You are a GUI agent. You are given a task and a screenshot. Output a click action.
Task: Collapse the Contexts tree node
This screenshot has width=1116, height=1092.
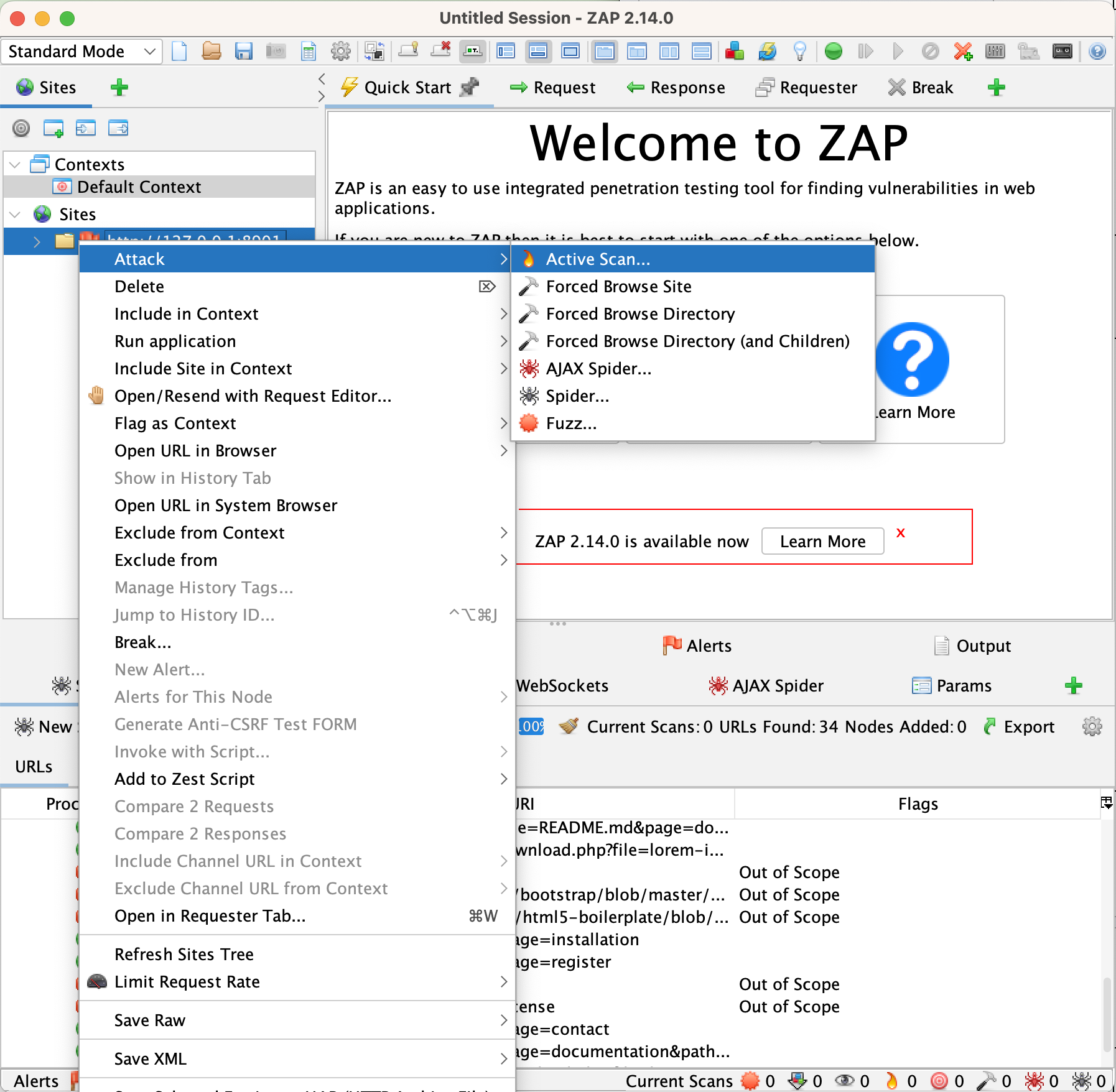[x=15, y=164]
